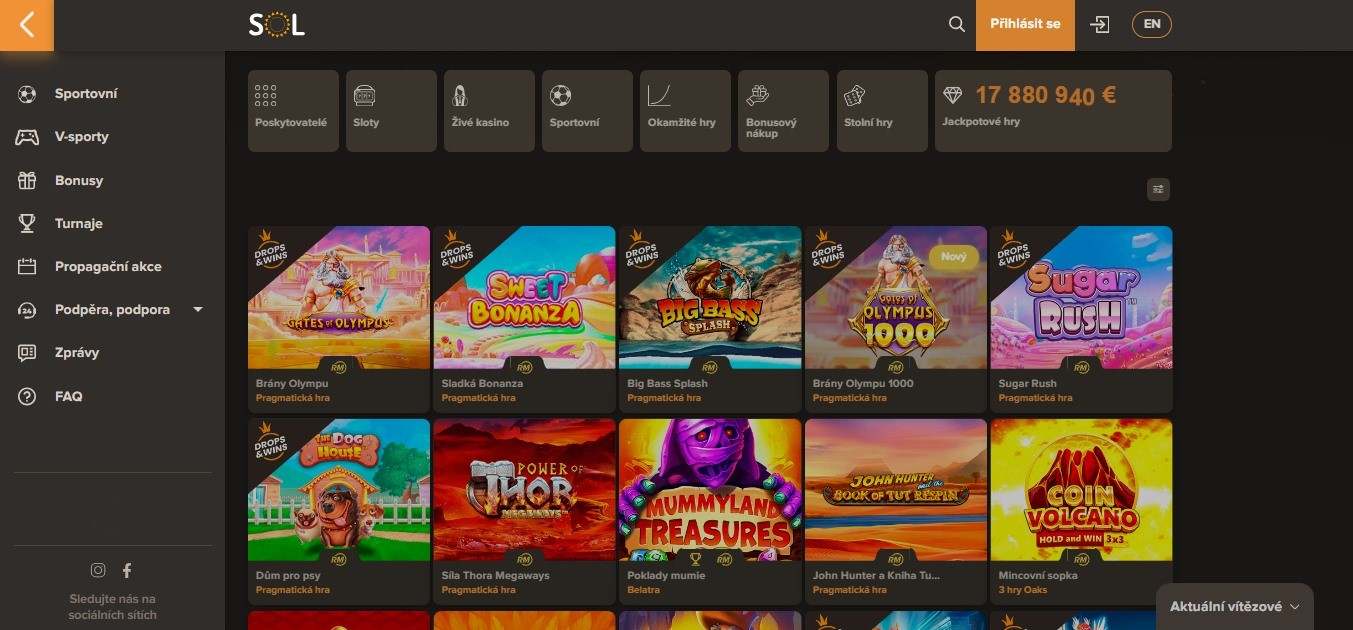The width and height of the screenshot is (1353, 630).
Task: Click the Brány Olympu game title
Action: (292, 383)
